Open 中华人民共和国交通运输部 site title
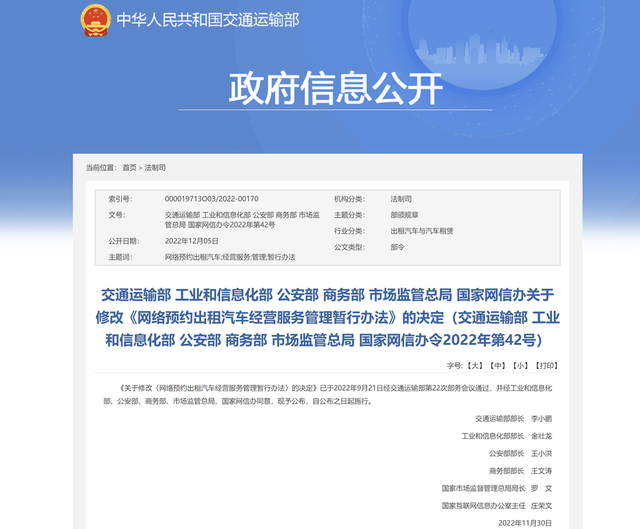 pyautogui.click(x=208, y=20)
